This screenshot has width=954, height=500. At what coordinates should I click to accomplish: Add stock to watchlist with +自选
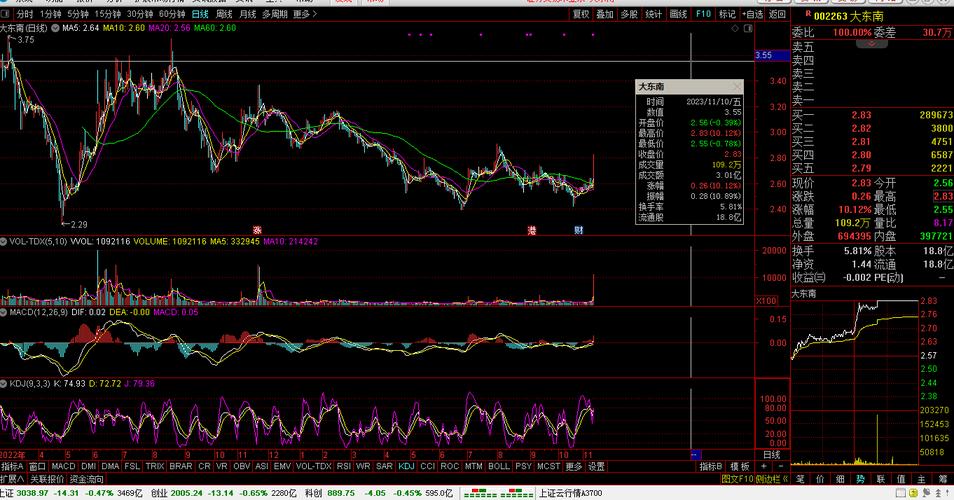tap(753, 14)
